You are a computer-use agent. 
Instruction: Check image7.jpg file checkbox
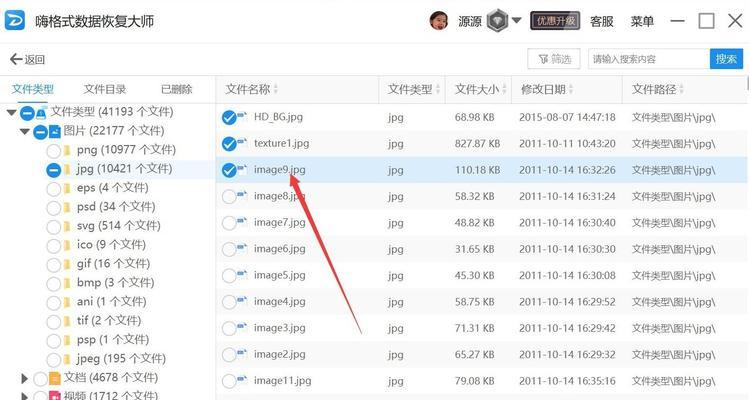[229, 223]
